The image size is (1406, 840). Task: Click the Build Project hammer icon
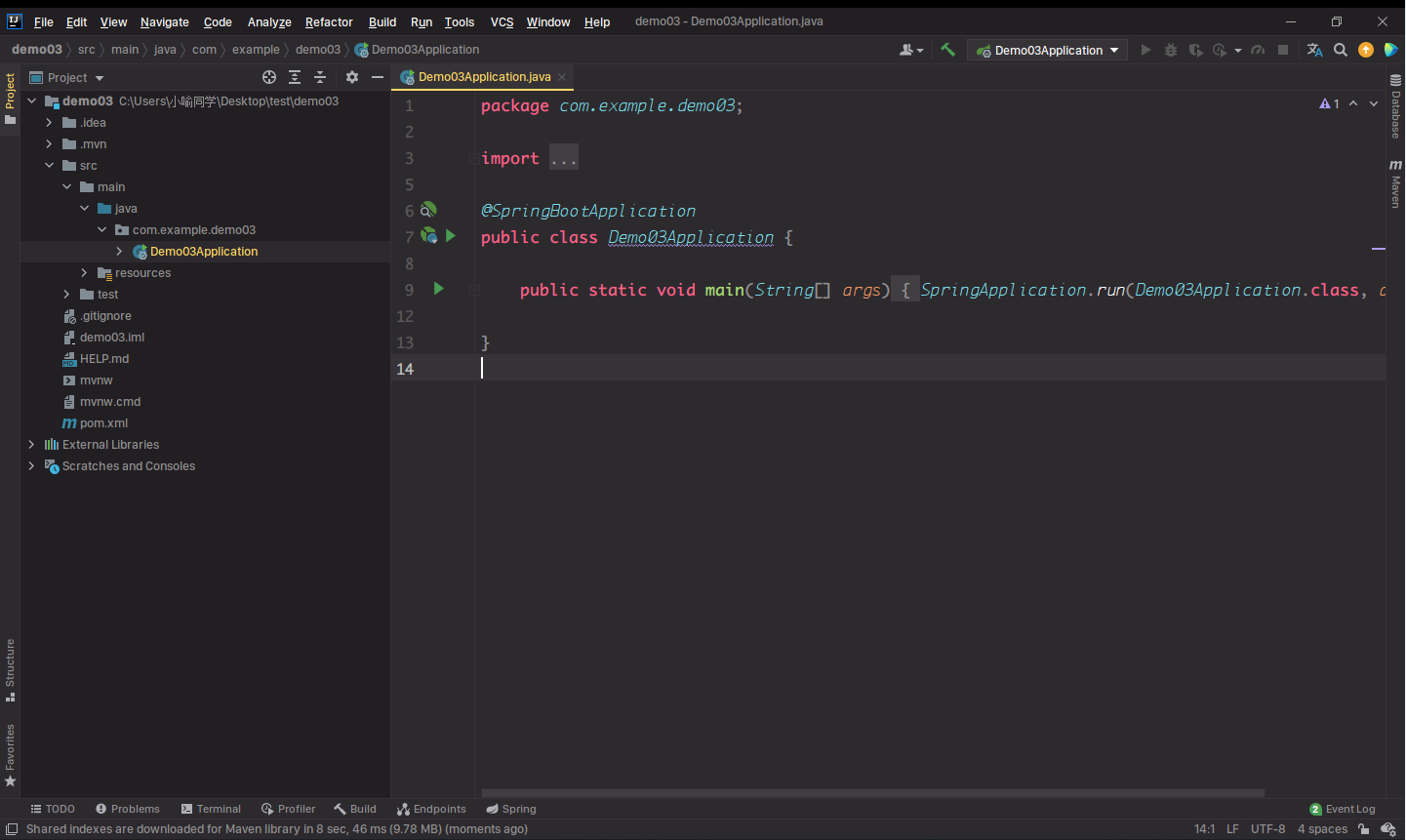coord(947,50)
